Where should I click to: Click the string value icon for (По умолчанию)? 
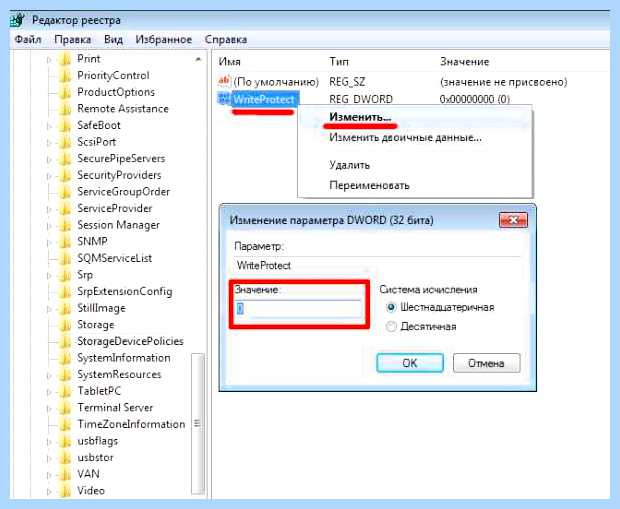pos(224,81)
